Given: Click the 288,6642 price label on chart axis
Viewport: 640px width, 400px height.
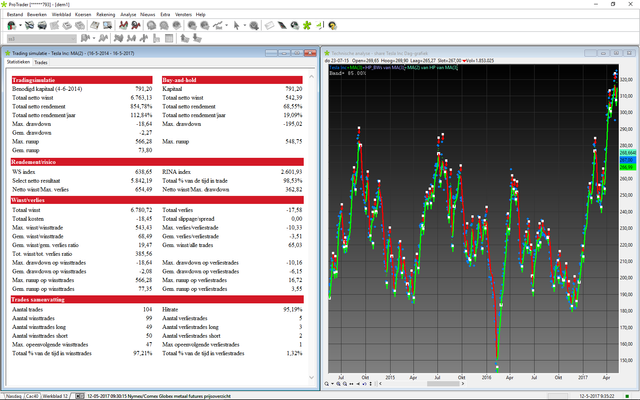Looking at the screenshot, I should [628, 153].
